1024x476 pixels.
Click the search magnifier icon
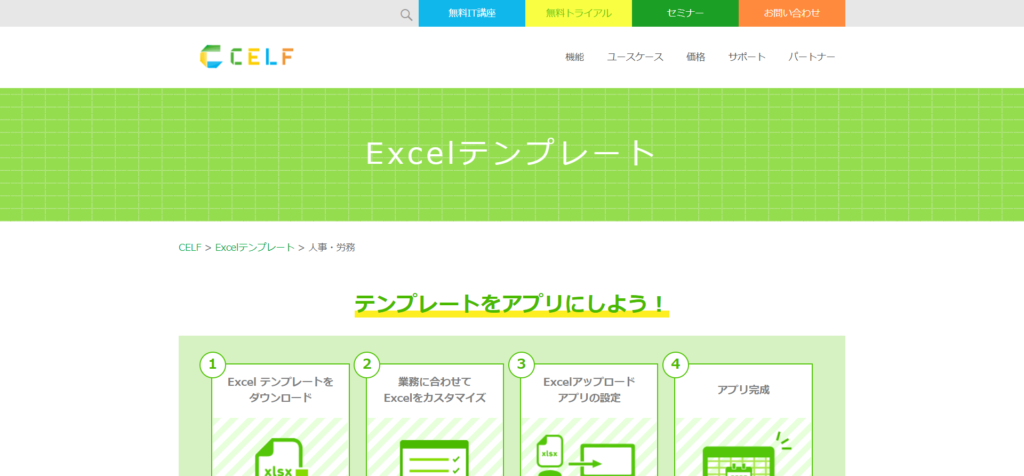(x=406, y=14)
